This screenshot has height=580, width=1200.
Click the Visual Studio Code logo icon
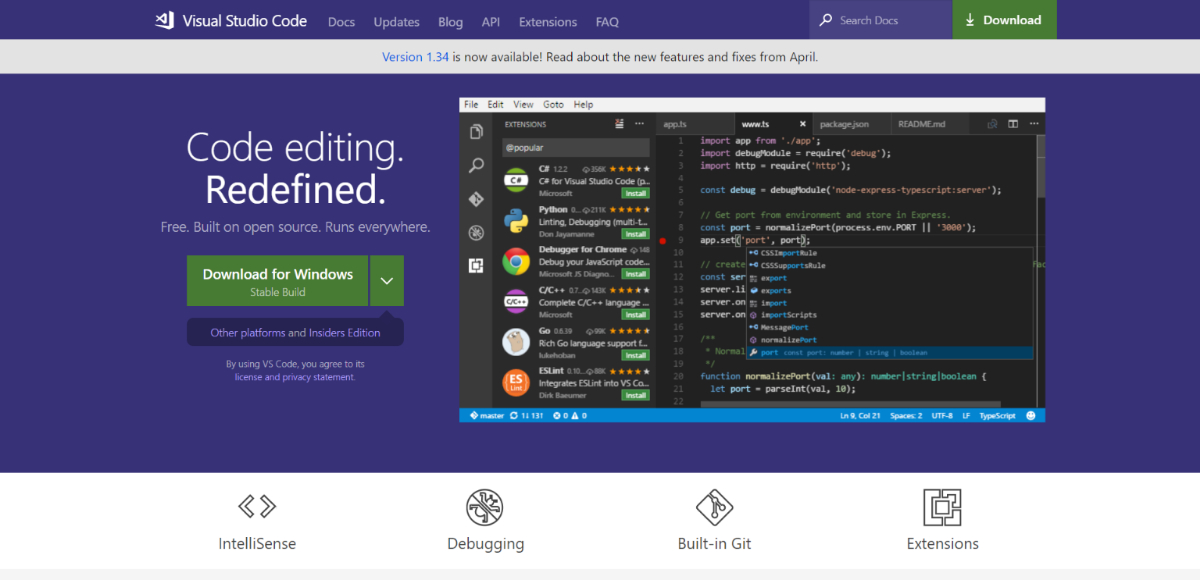pyautogui.click(x=165, y=20)
